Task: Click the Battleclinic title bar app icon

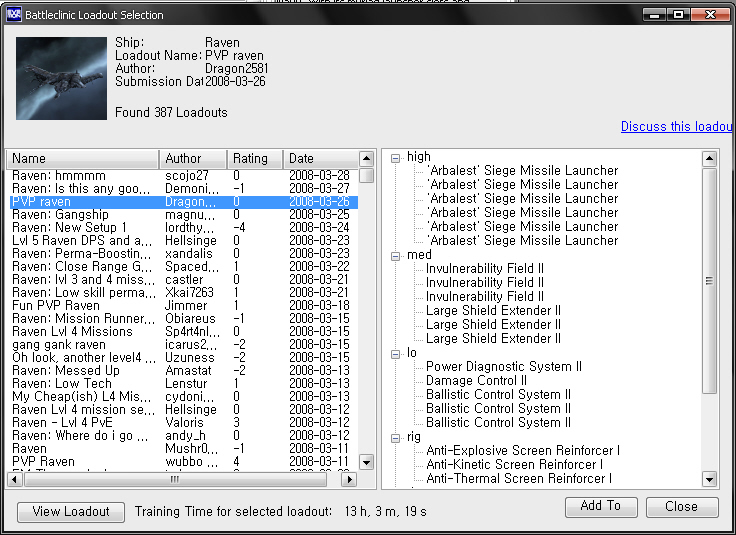Action: (x=14, y=15)
